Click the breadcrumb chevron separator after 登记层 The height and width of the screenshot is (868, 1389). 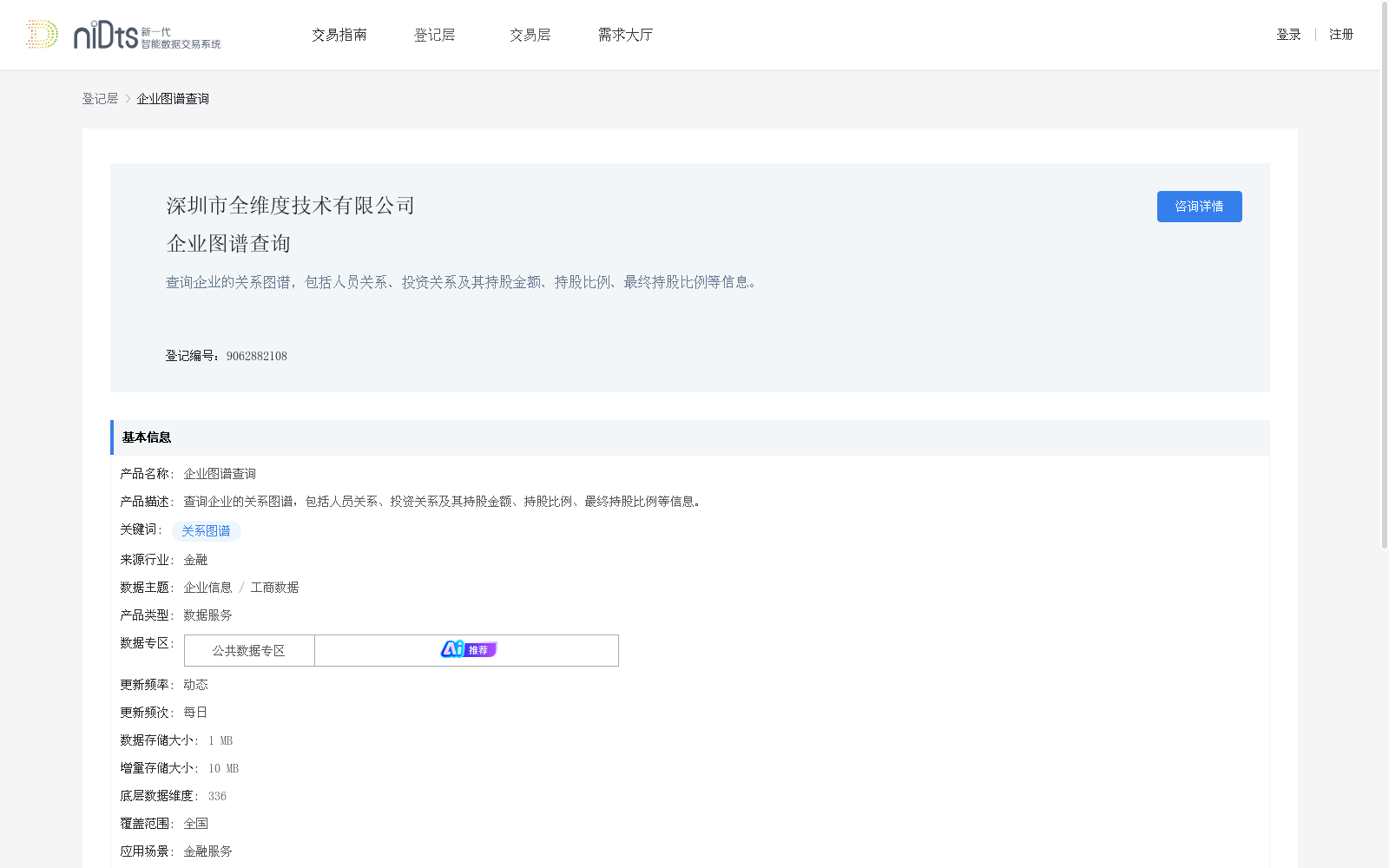(x=128, y=99)
